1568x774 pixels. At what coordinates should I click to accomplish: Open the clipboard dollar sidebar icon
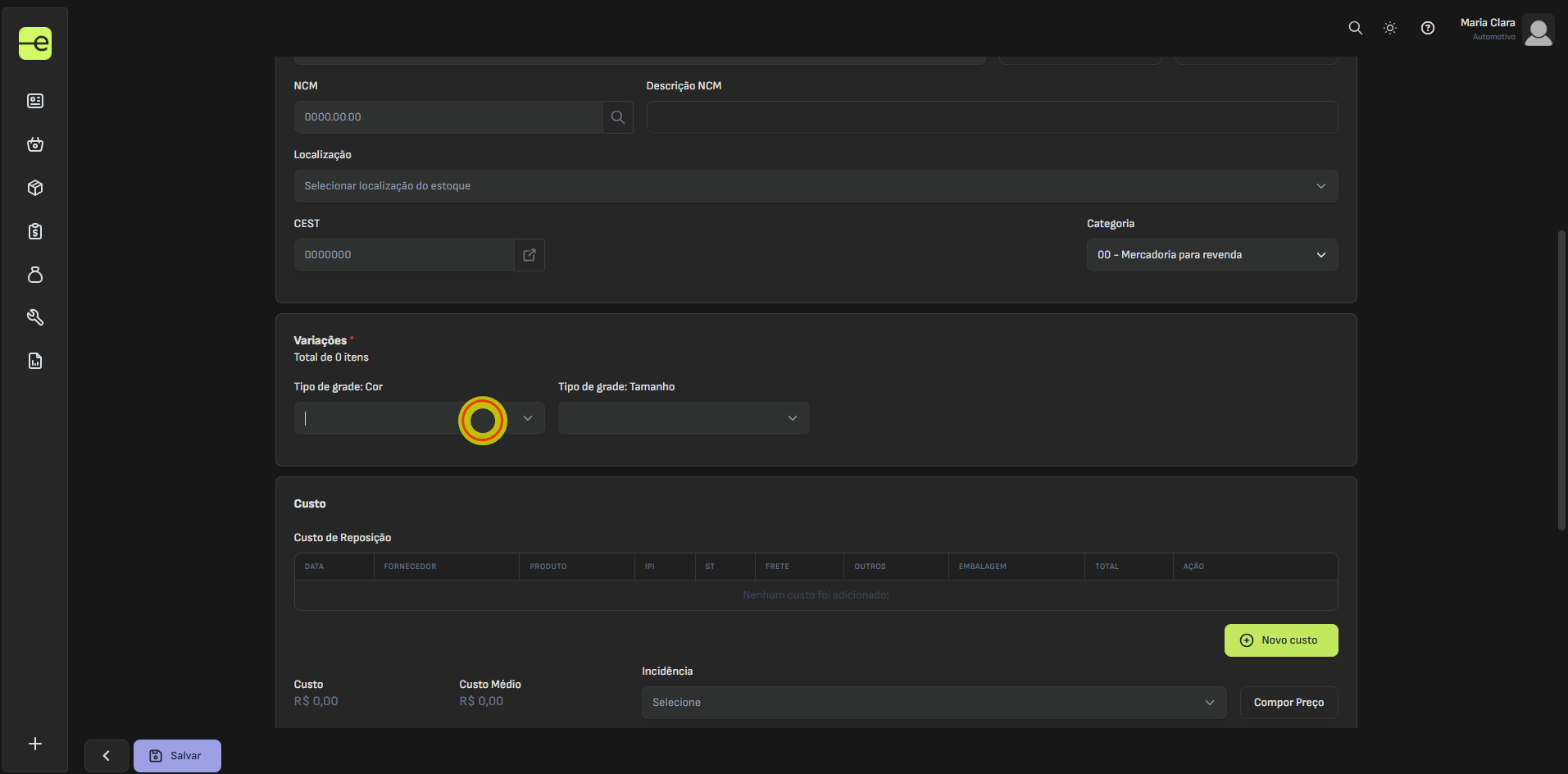click(35, 231)
